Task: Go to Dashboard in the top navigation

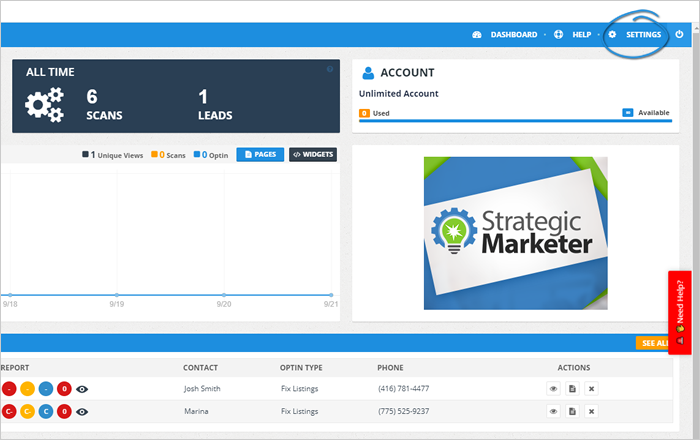Action: point(513,35)
